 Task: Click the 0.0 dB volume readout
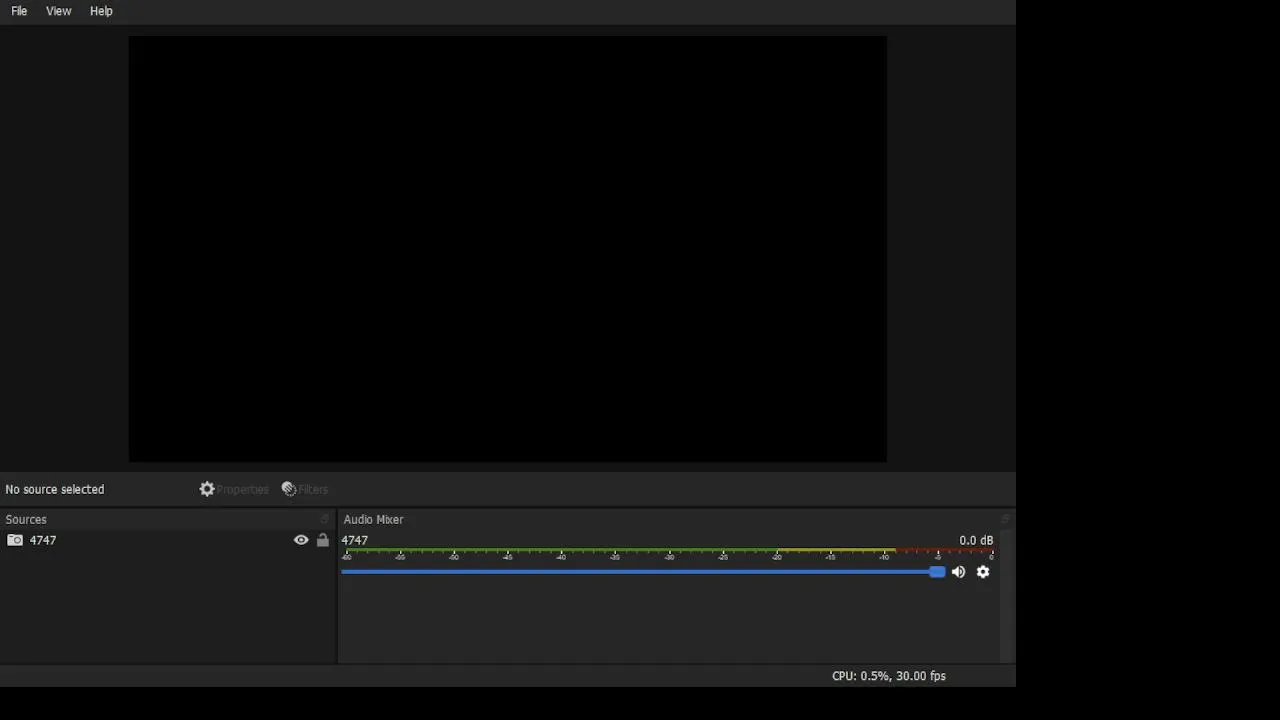tap(976, 540)
